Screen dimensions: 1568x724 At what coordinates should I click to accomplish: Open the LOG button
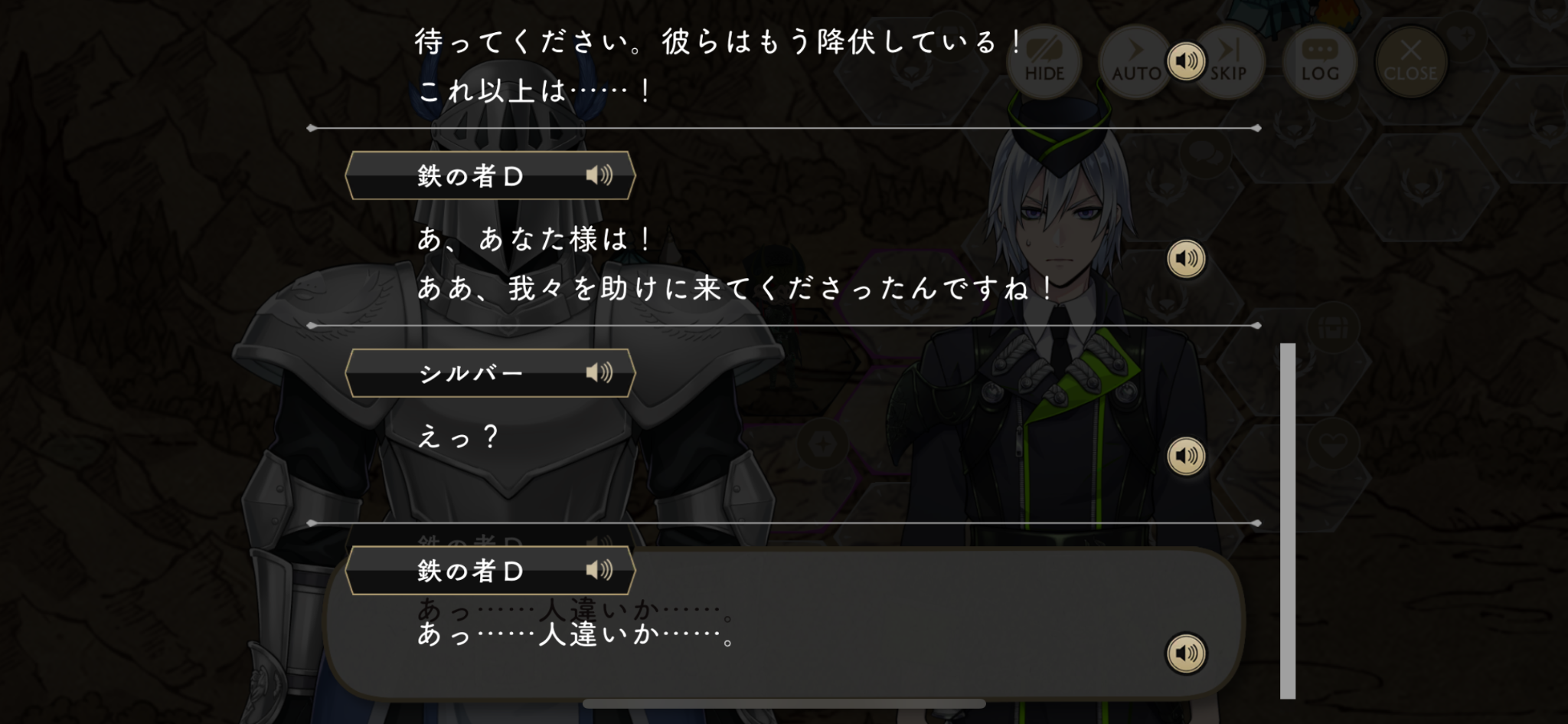(1320, 61)
